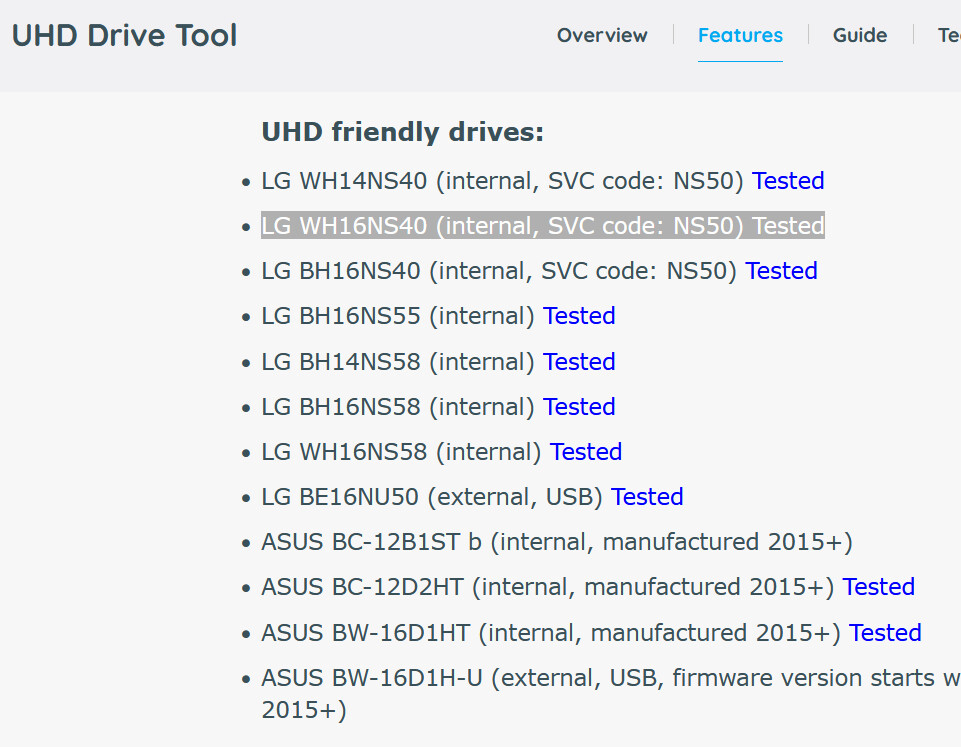Visit Tested link for LG BH16NS58
Image resolution: width=961 pixels, height=747 pixels.
point(579,407)
